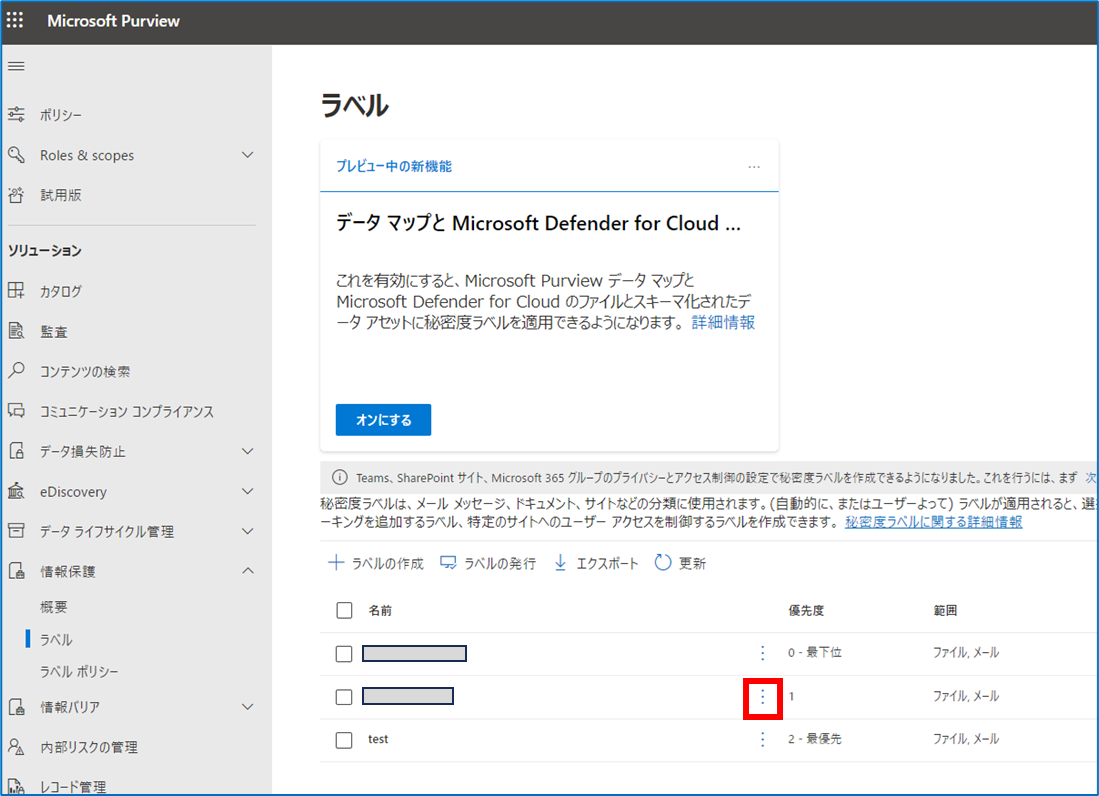The height and width of the screenshot is (796, 1099).
Task: Open the test label name
Action: [378, 739]
